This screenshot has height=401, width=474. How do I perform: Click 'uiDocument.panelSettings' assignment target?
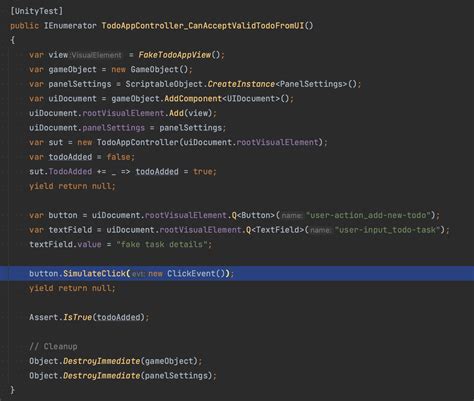click(x=87, y=128)
